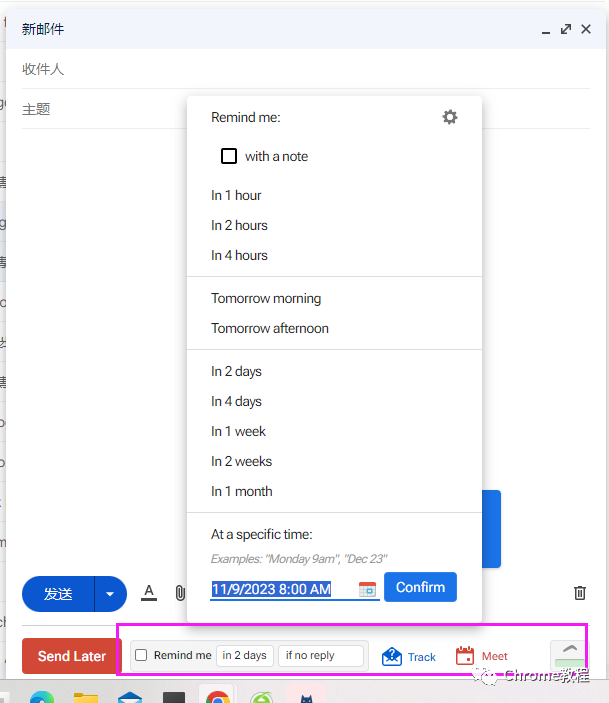Image resolution: width=609 pixels, height=703 pixels.
Task: Click the Confirm button
Action: pos(420,587)
